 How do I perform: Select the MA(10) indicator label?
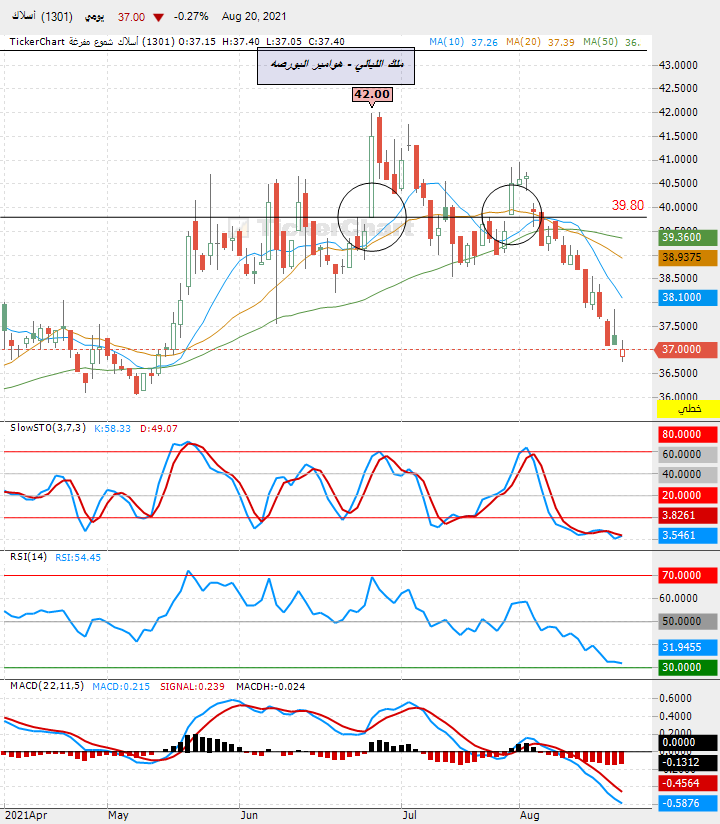(x=447, y=42)
